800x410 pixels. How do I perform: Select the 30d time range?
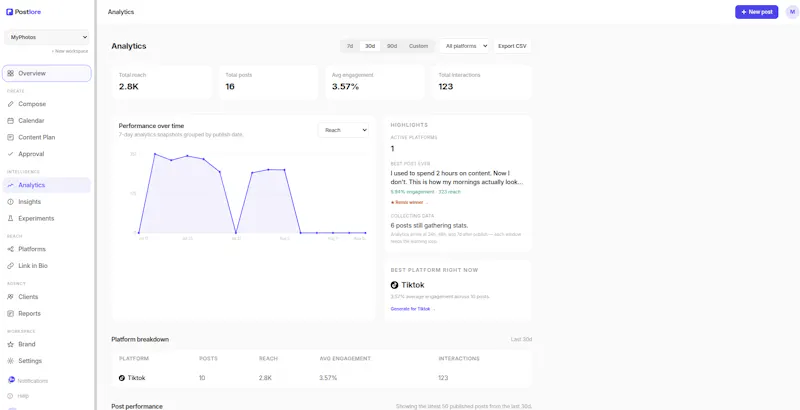point(370,46)
